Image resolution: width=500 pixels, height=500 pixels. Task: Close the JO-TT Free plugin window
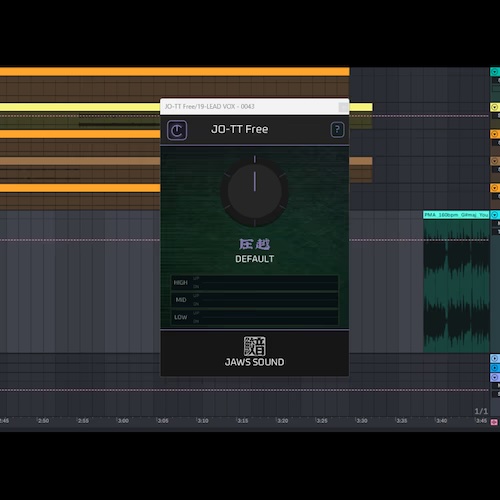343,107
